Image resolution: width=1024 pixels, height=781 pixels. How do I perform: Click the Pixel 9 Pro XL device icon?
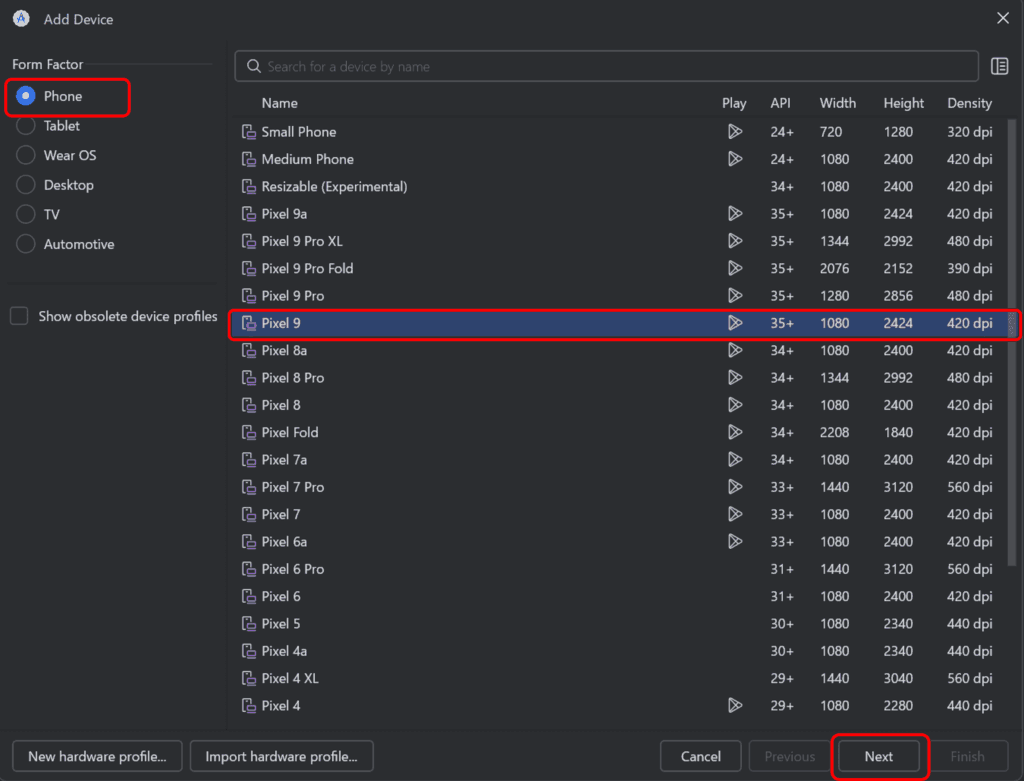(248, 242)
